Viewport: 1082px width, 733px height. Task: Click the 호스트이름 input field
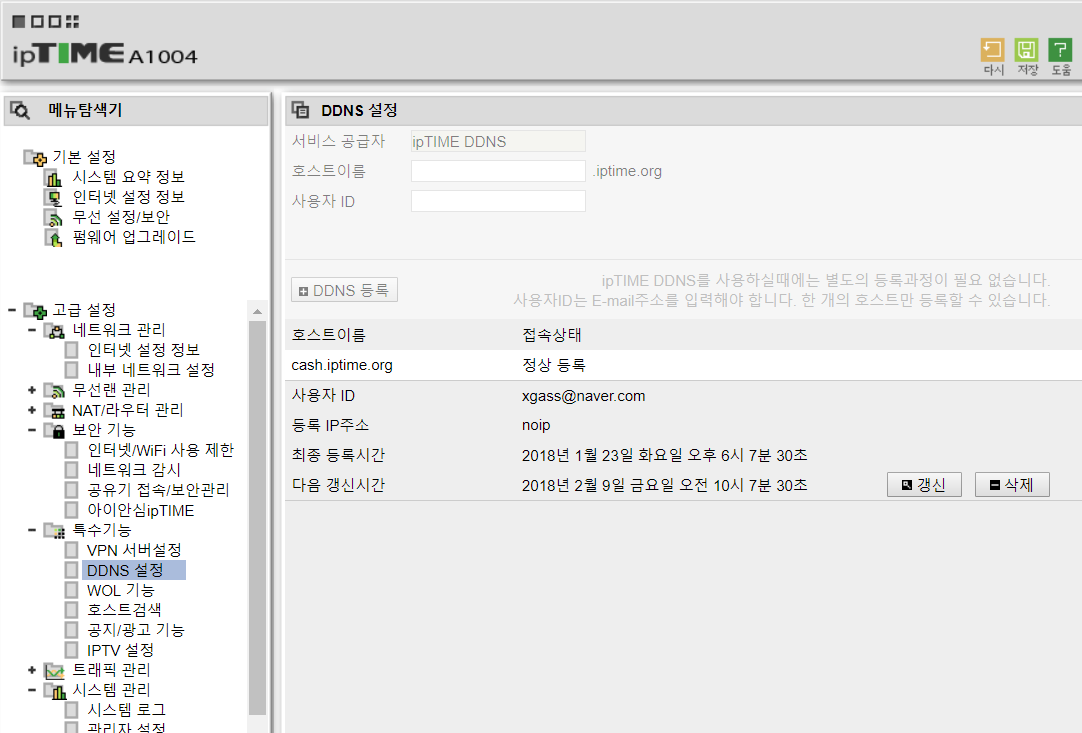[x=498, y=171]
